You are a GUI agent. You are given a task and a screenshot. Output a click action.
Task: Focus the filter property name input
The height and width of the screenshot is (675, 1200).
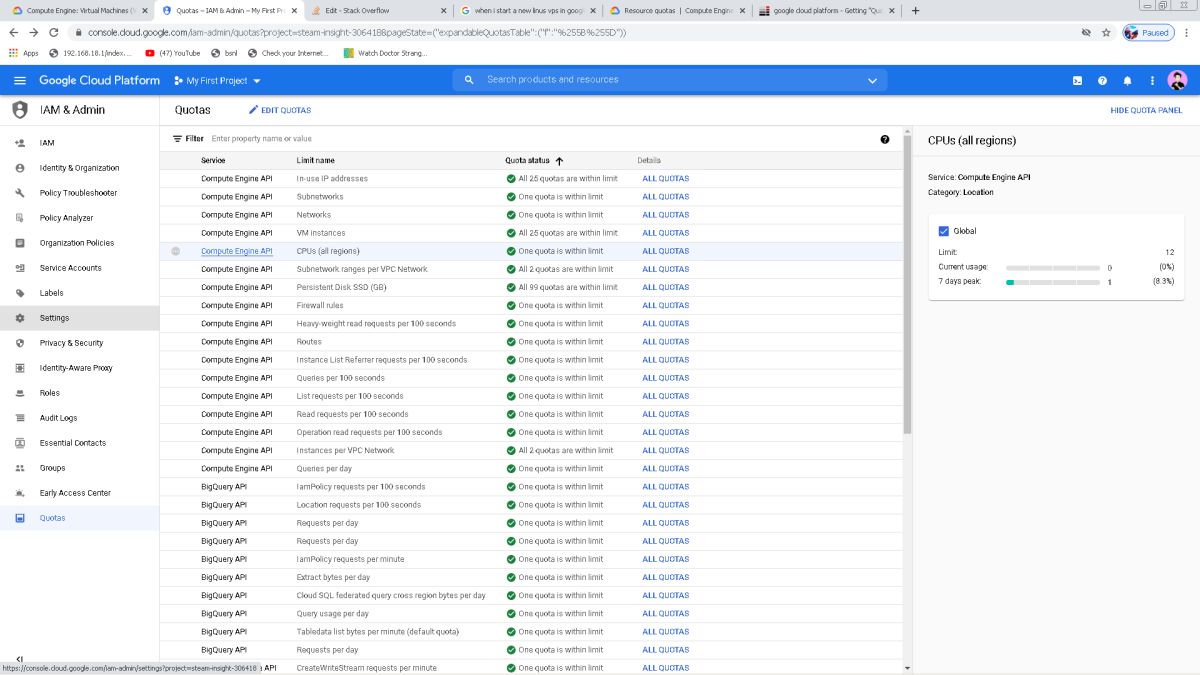coord(540,139)
